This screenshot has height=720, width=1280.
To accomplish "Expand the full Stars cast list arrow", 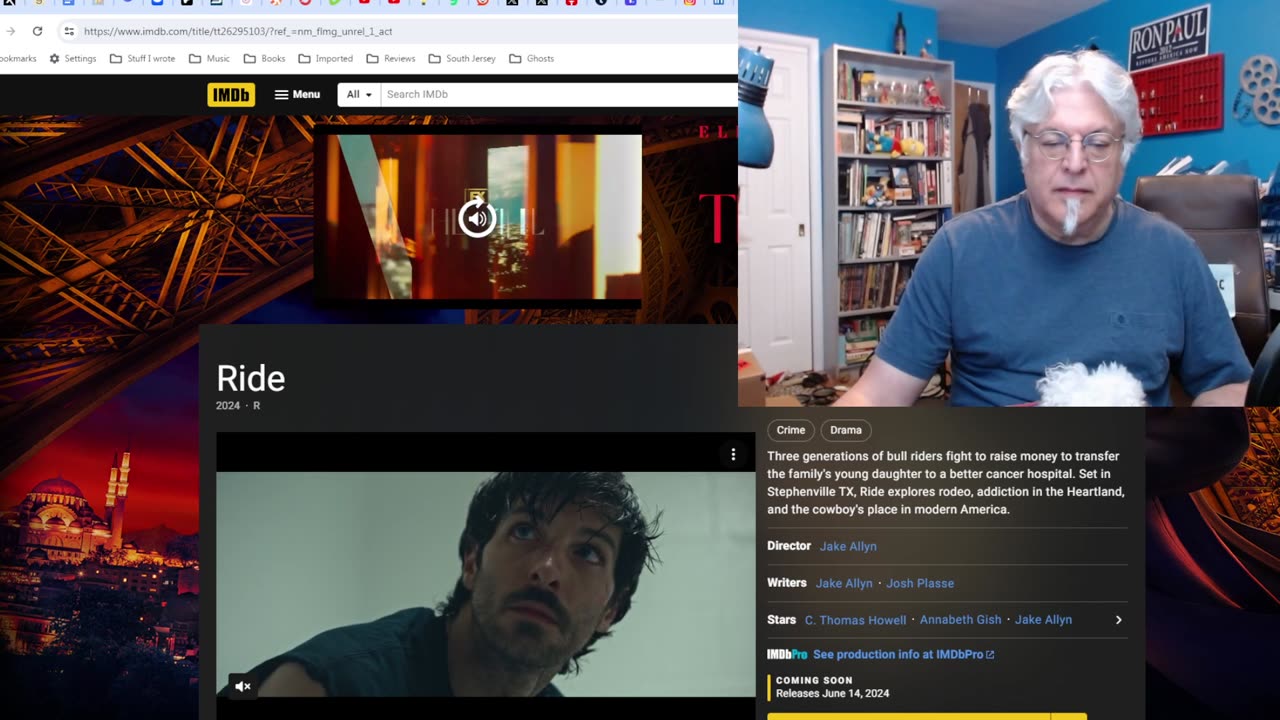I will point(1118,620).
